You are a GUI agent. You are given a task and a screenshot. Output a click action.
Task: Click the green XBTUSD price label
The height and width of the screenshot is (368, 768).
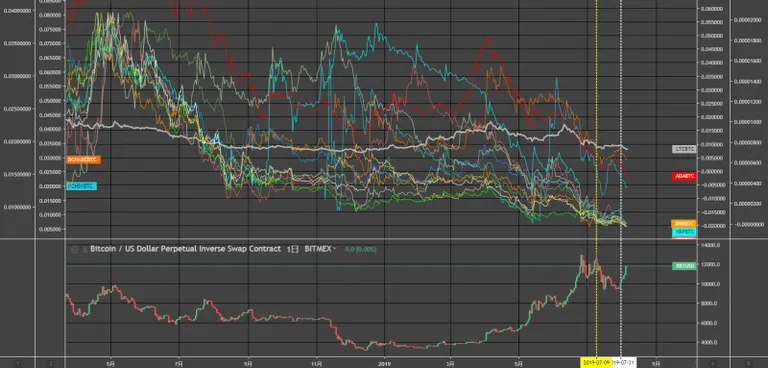pos(684,266)
